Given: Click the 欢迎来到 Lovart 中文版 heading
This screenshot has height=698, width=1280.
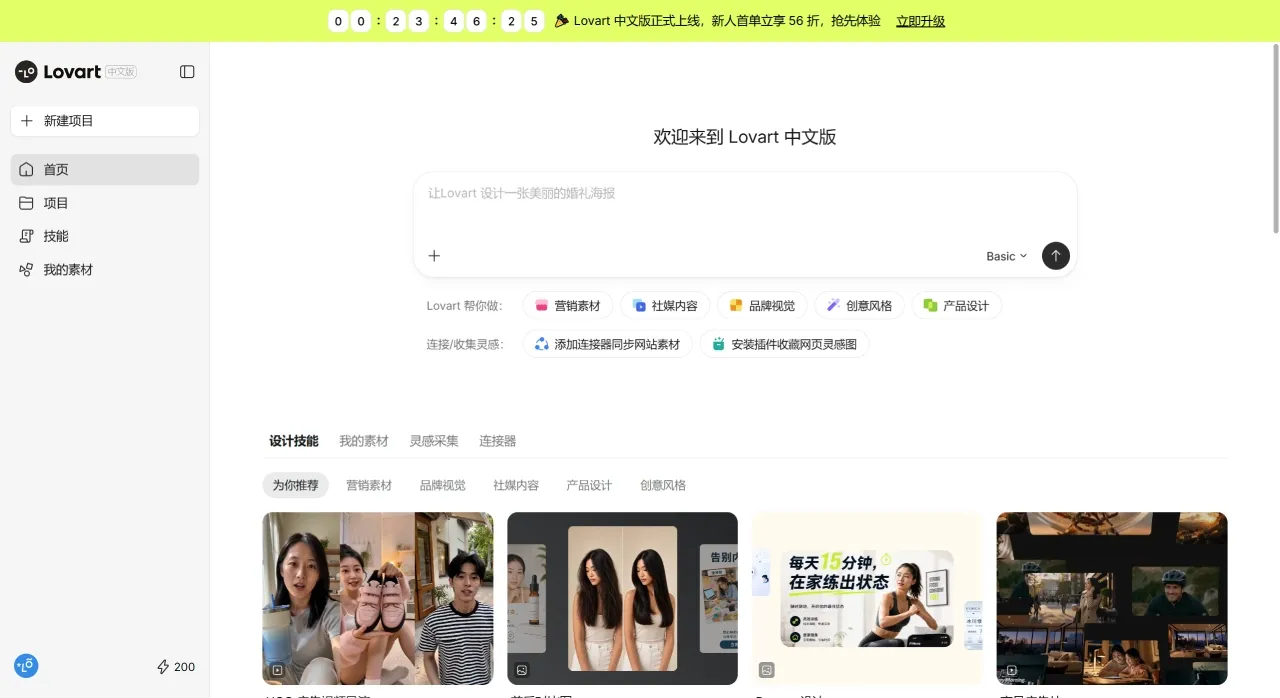Looking at the screenshot, I should click(745, 137).
